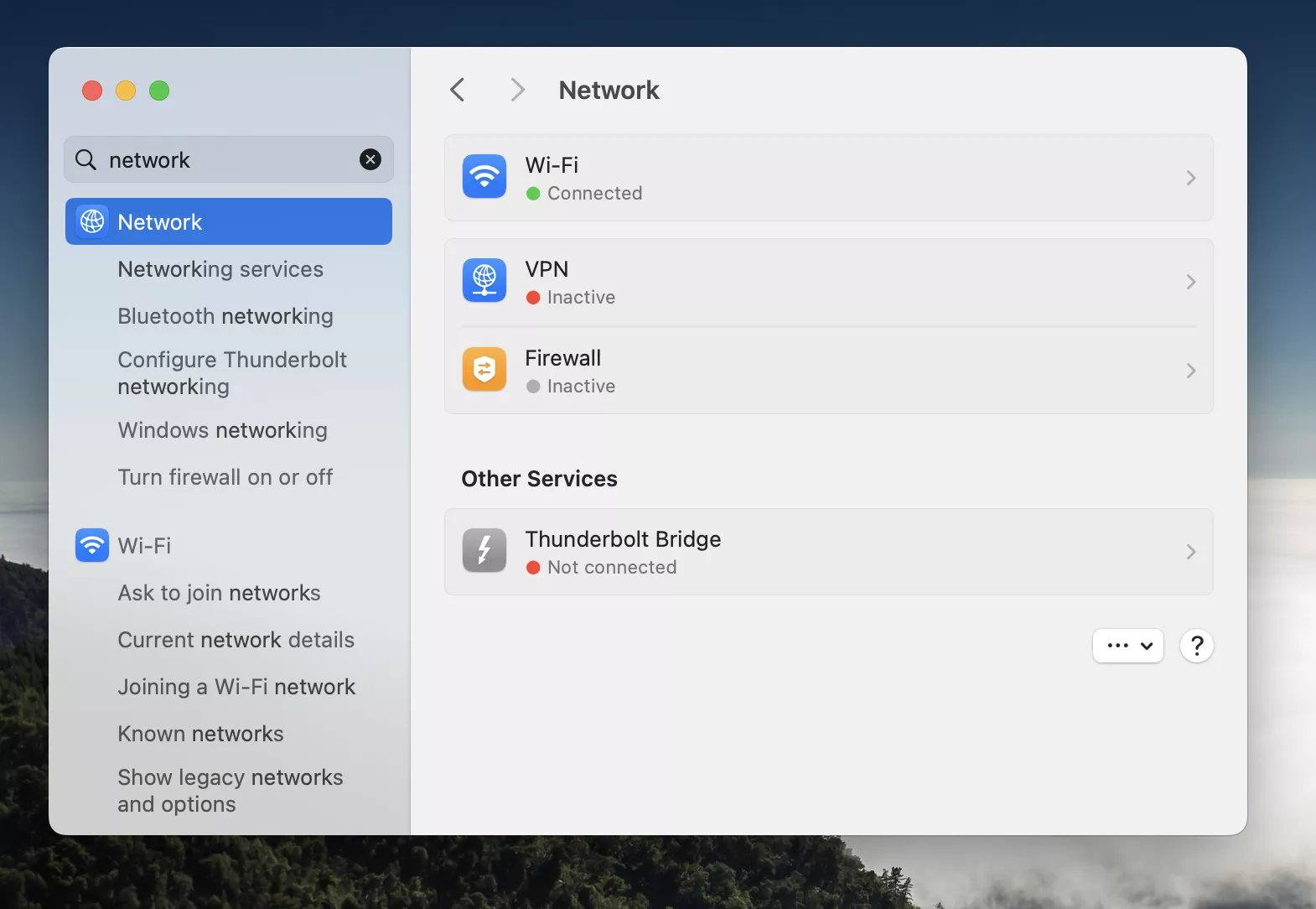1316x909 pixels.
Task: Select Networking services in sidebar results
Action: [220, 269]
